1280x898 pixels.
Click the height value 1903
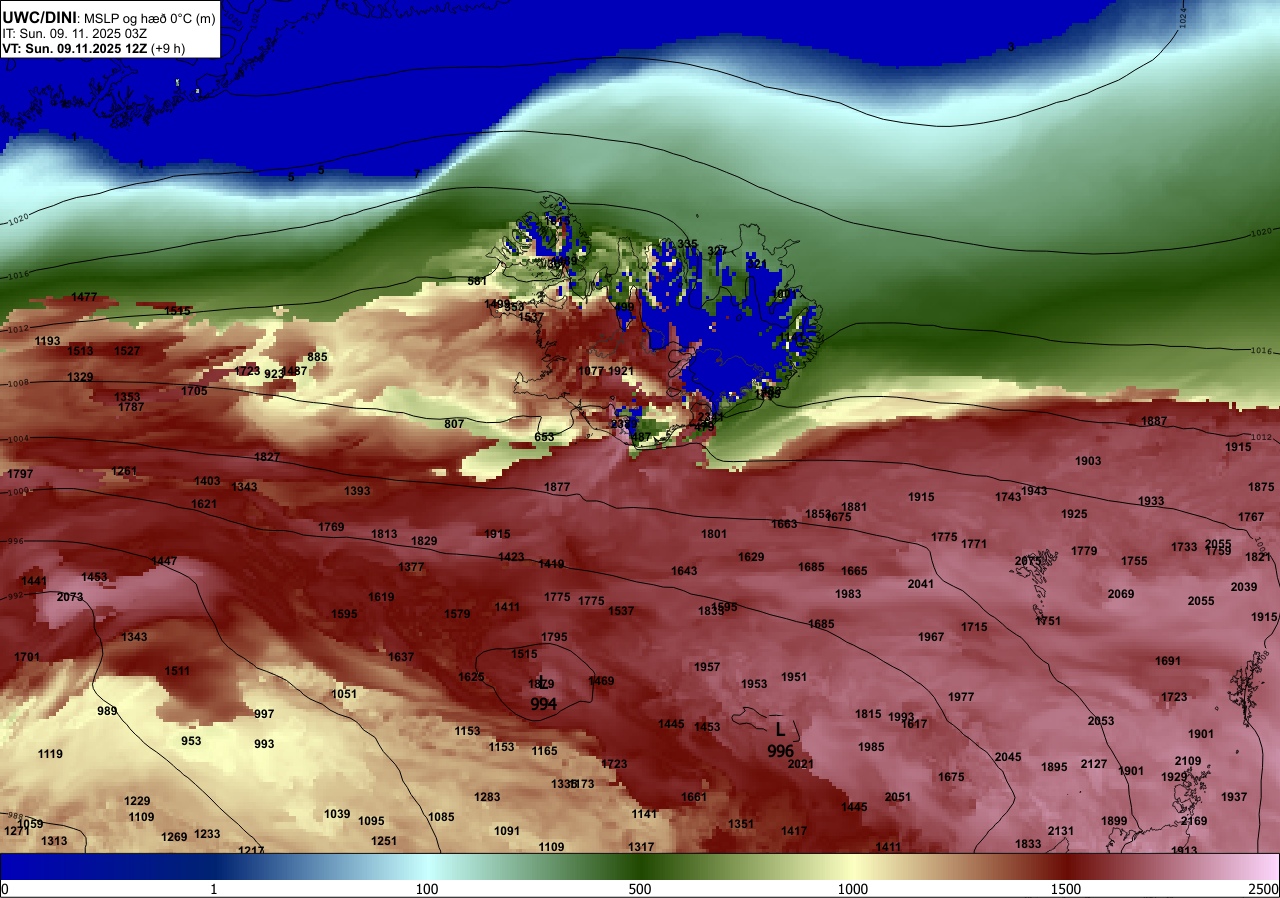(x=1088, y=461)
